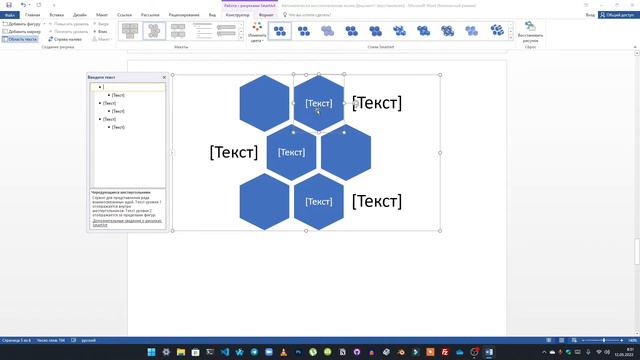Switch to SmartArt Формат tab
This screenshot has width=640, height=360.
click(266, 15)
